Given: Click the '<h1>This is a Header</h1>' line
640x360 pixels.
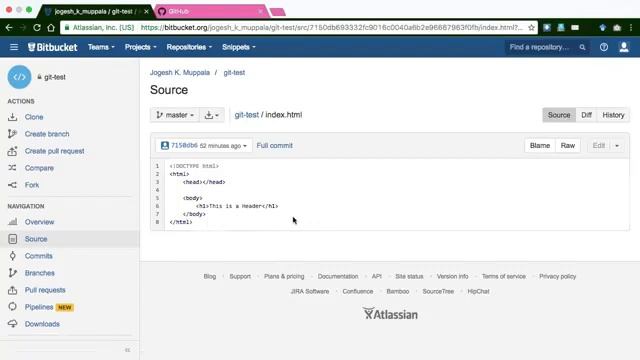Looking at the screenshot, I should tap(237, 206).
